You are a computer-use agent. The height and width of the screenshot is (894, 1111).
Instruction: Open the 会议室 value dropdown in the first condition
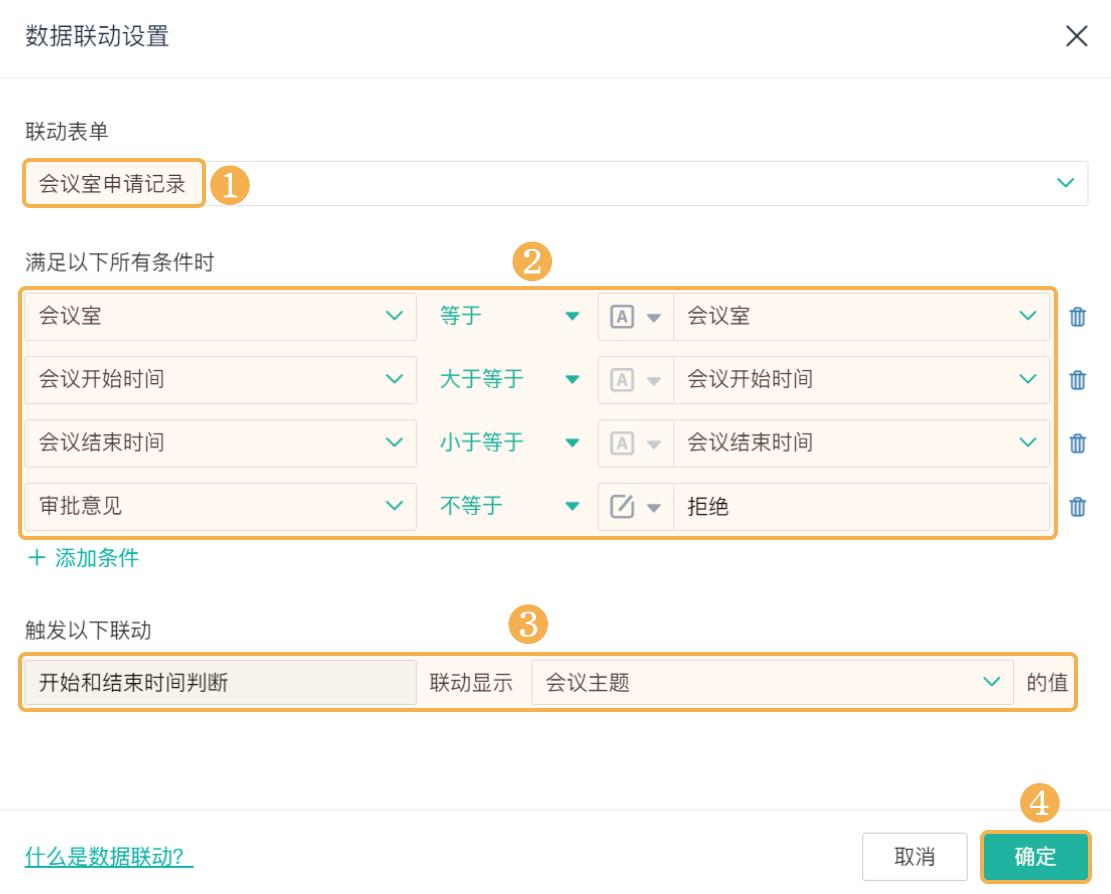[862, 316]
